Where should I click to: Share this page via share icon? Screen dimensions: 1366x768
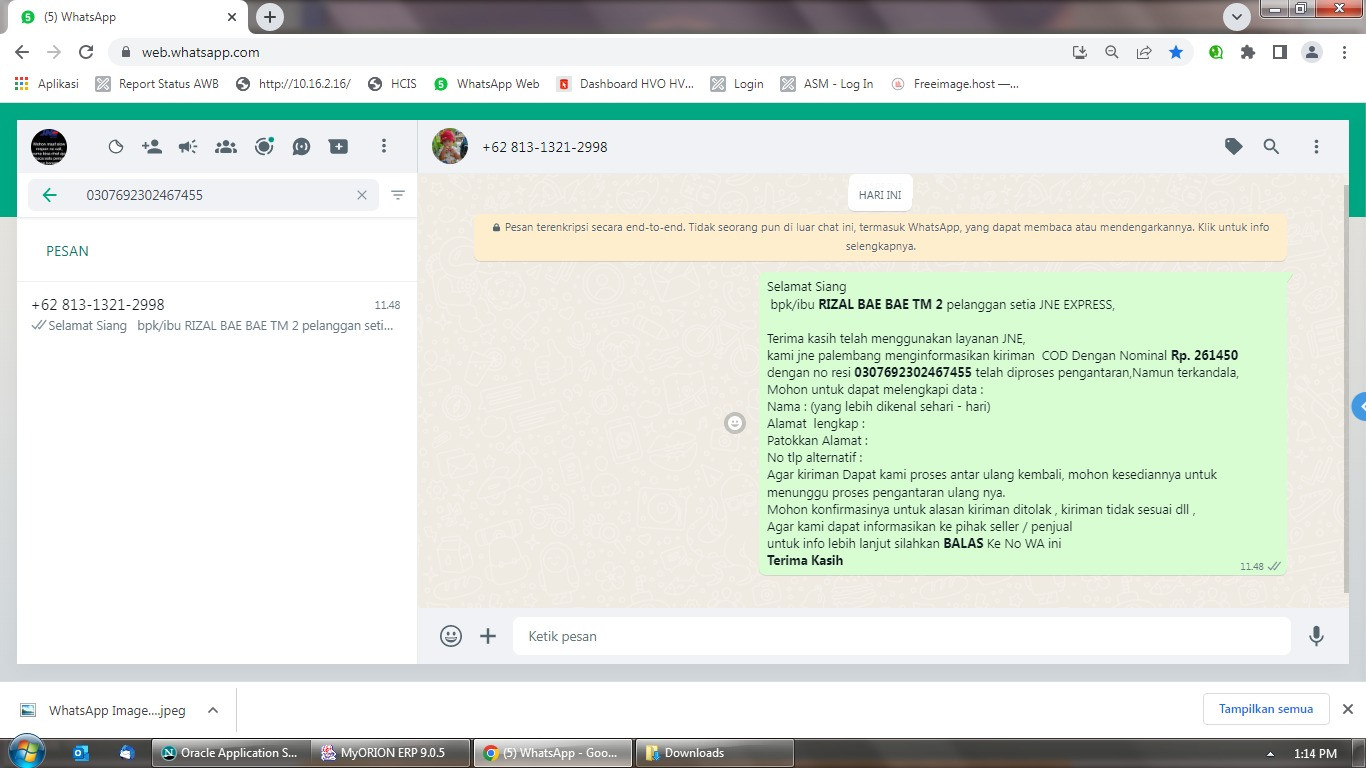[x=1144, y=52]
